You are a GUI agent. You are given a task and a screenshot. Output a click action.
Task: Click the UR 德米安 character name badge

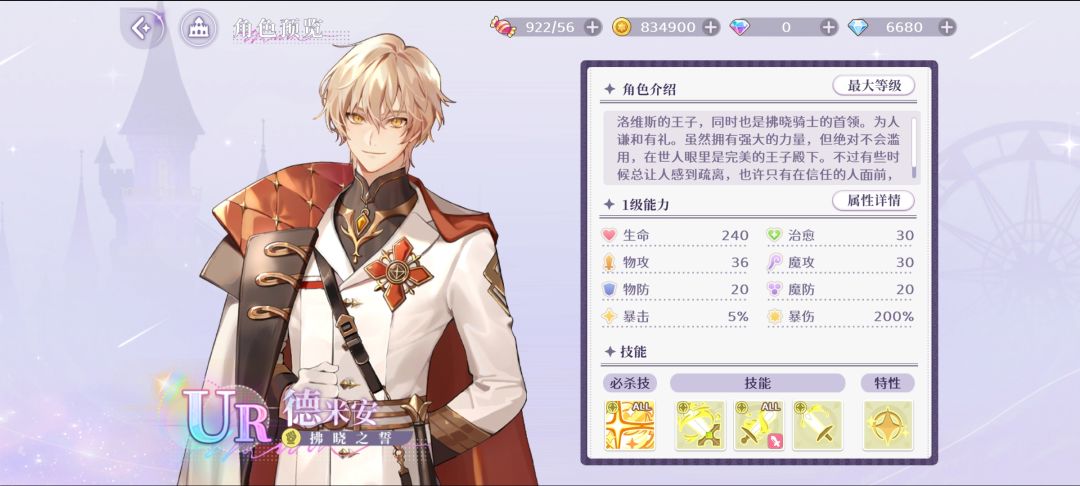298,417
